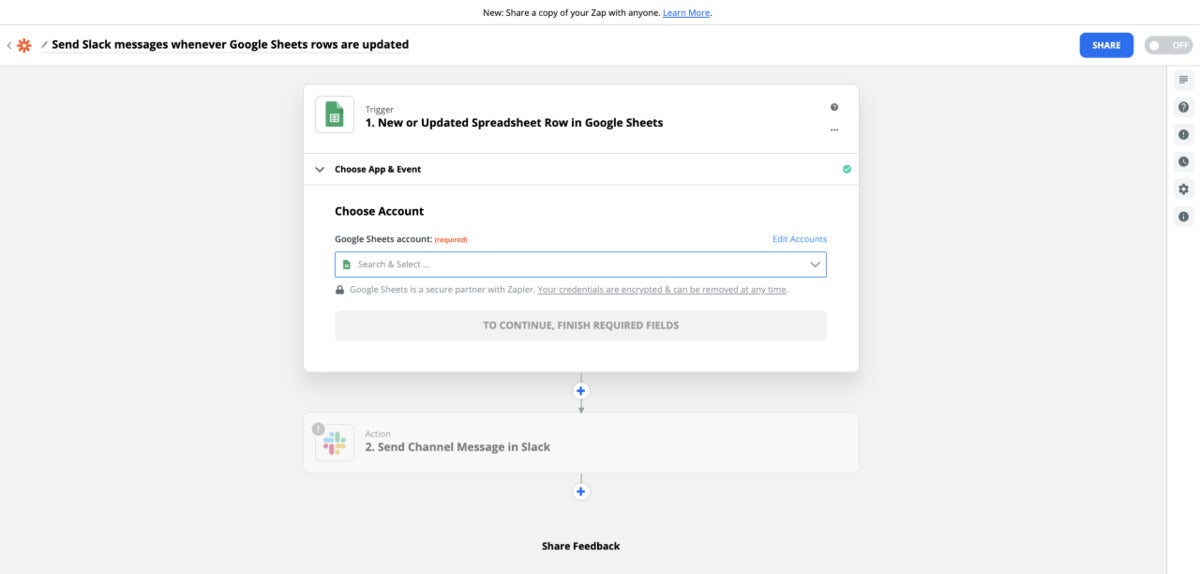Click the Slack action app icon
1200x574 pixels.
[x=335, y=441]
